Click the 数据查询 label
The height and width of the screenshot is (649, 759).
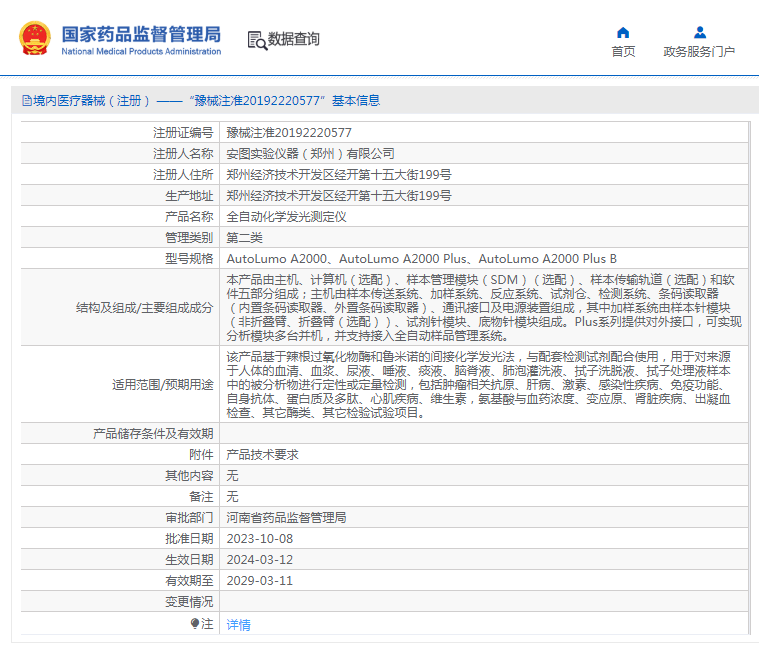tap(294, 39)
